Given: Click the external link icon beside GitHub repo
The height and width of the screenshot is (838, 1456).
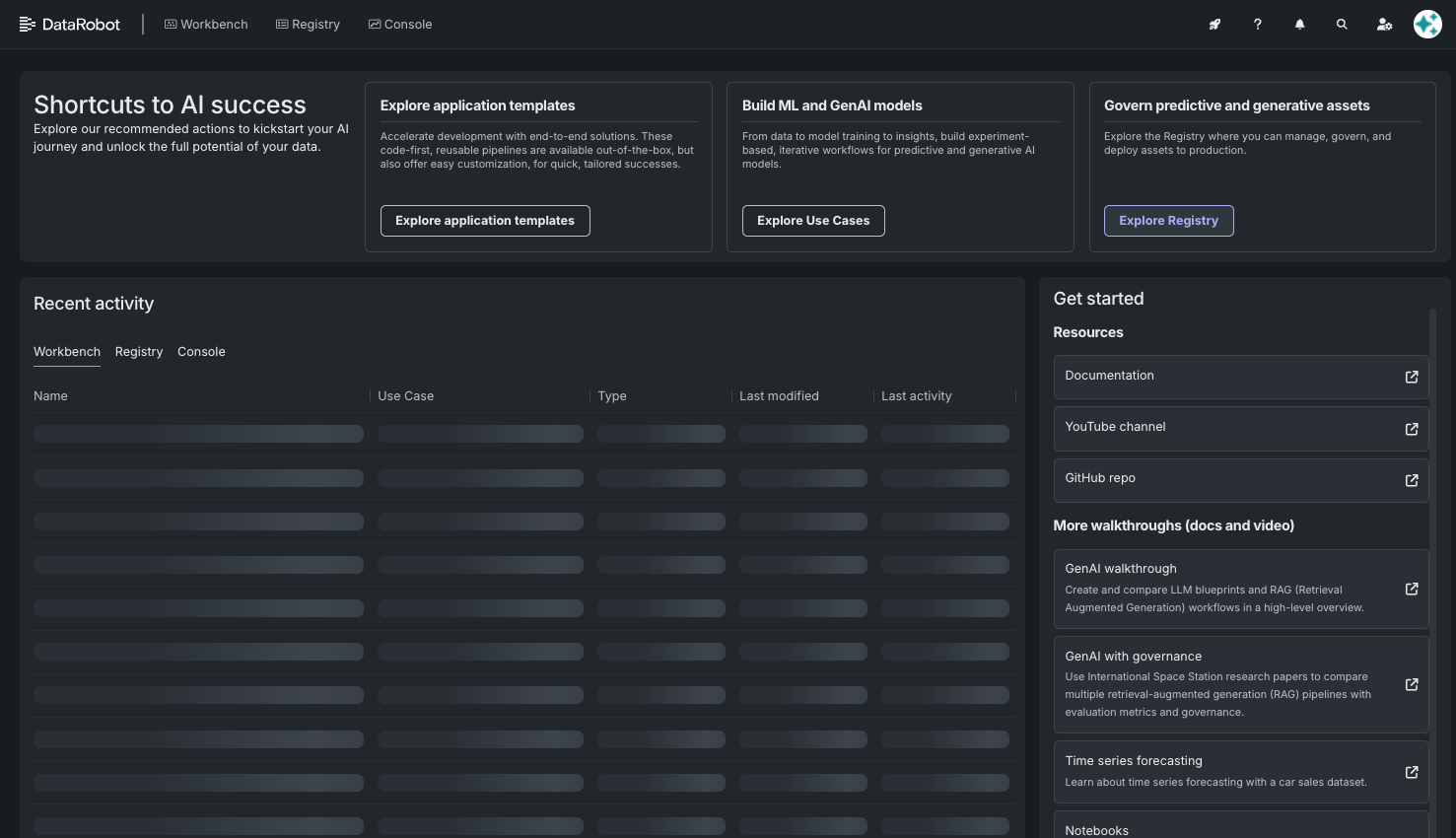Looking at the screenshot, I should pyautogui.click(x=1411, y=480).
